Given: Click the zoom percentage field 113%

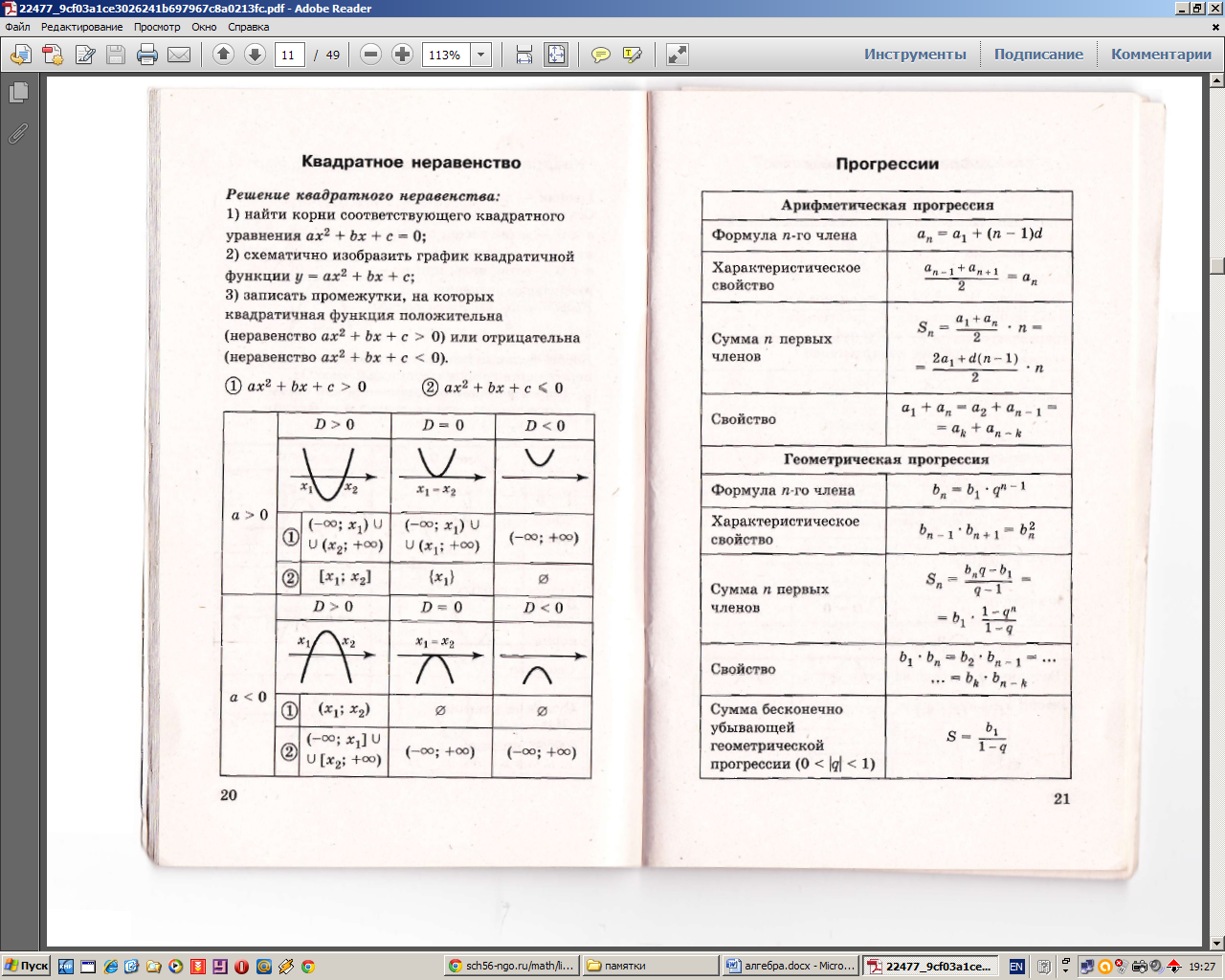Looking at the screenshot, I should click(x=446, y=55).
